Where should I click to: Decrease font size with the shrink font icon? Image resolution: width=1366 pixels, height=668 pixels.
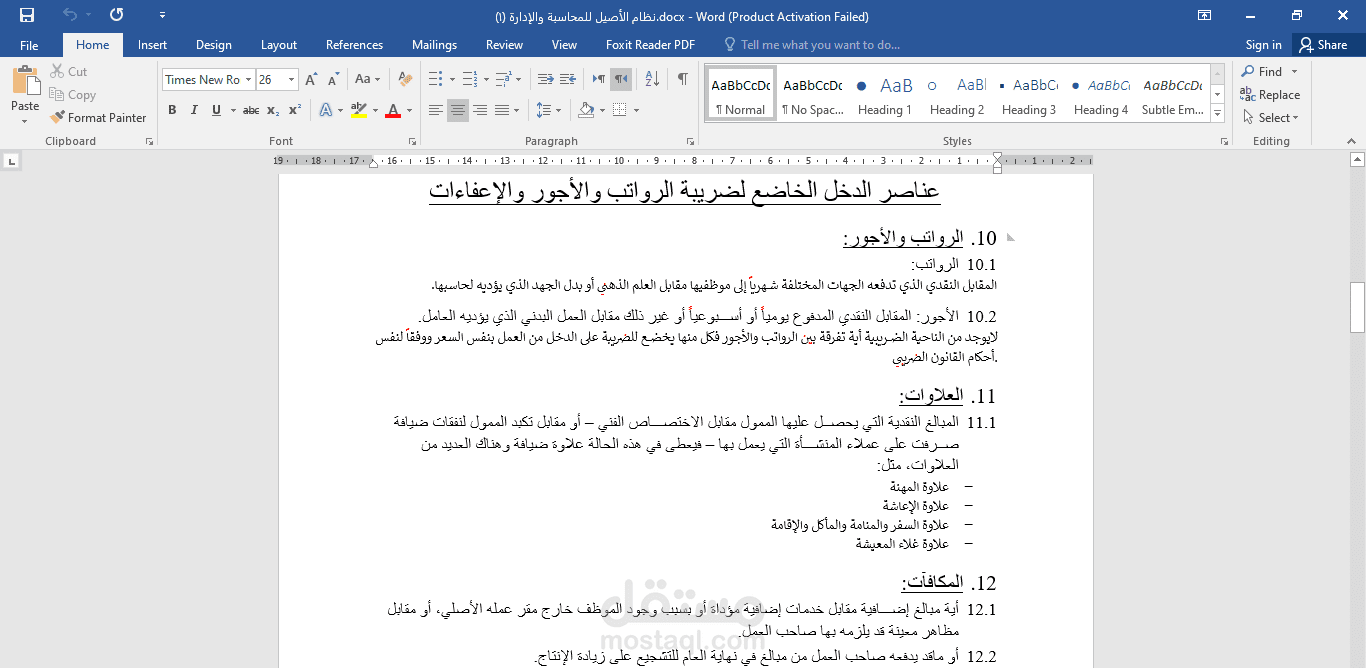tap(333, 79)
